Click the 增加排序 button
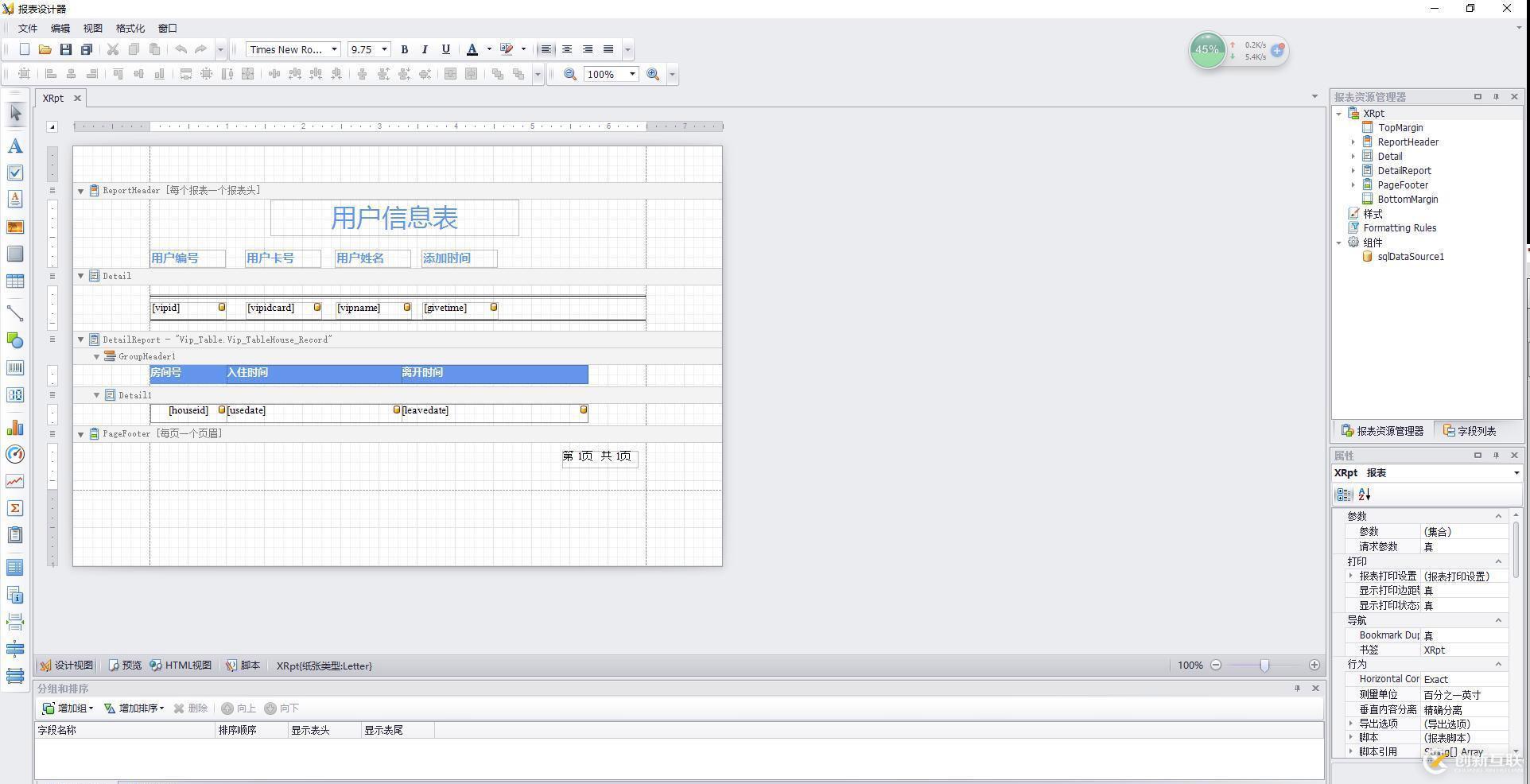Screen dimensions: 1530x784 134,708
